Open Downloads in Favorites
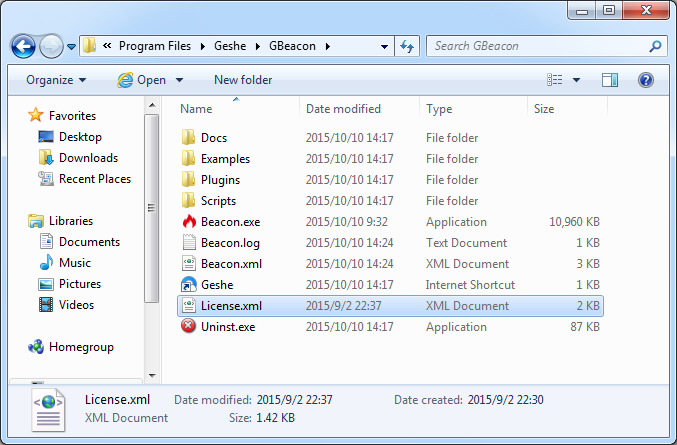The height and width of the screenshot is (445, 677). tap(88, 158)
